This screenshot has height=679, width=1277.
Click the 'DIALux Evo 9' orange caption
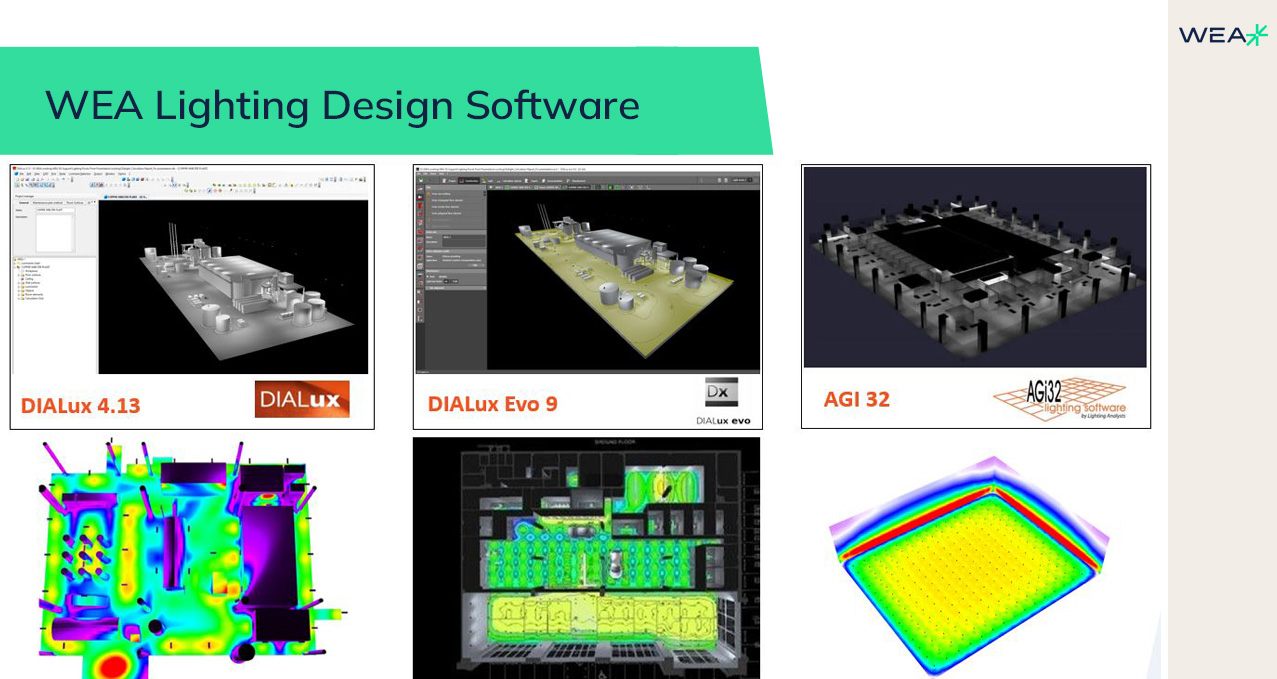pos(493,404)
